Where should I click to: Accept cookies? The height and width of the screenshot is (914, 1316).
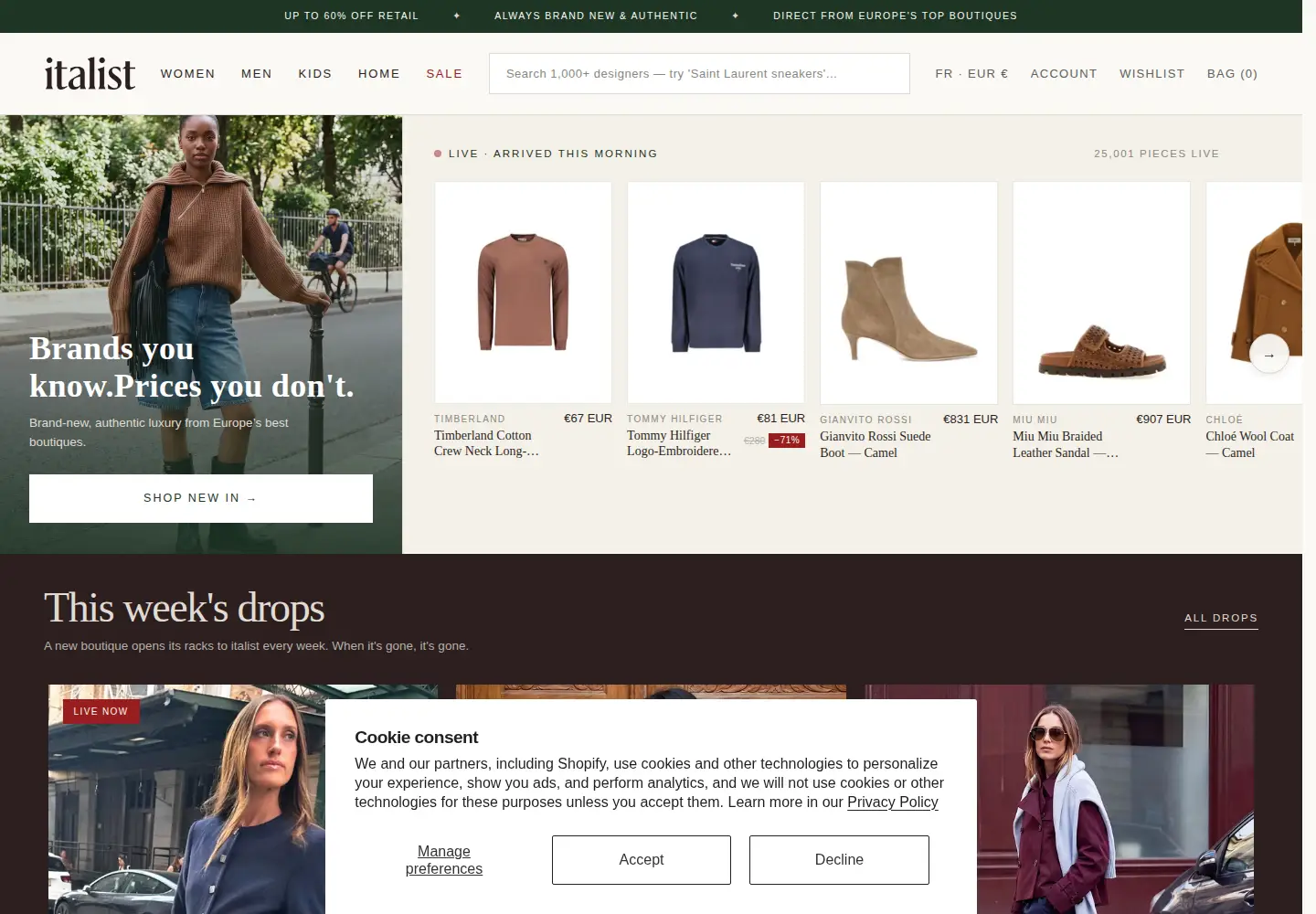coord(642,860)
